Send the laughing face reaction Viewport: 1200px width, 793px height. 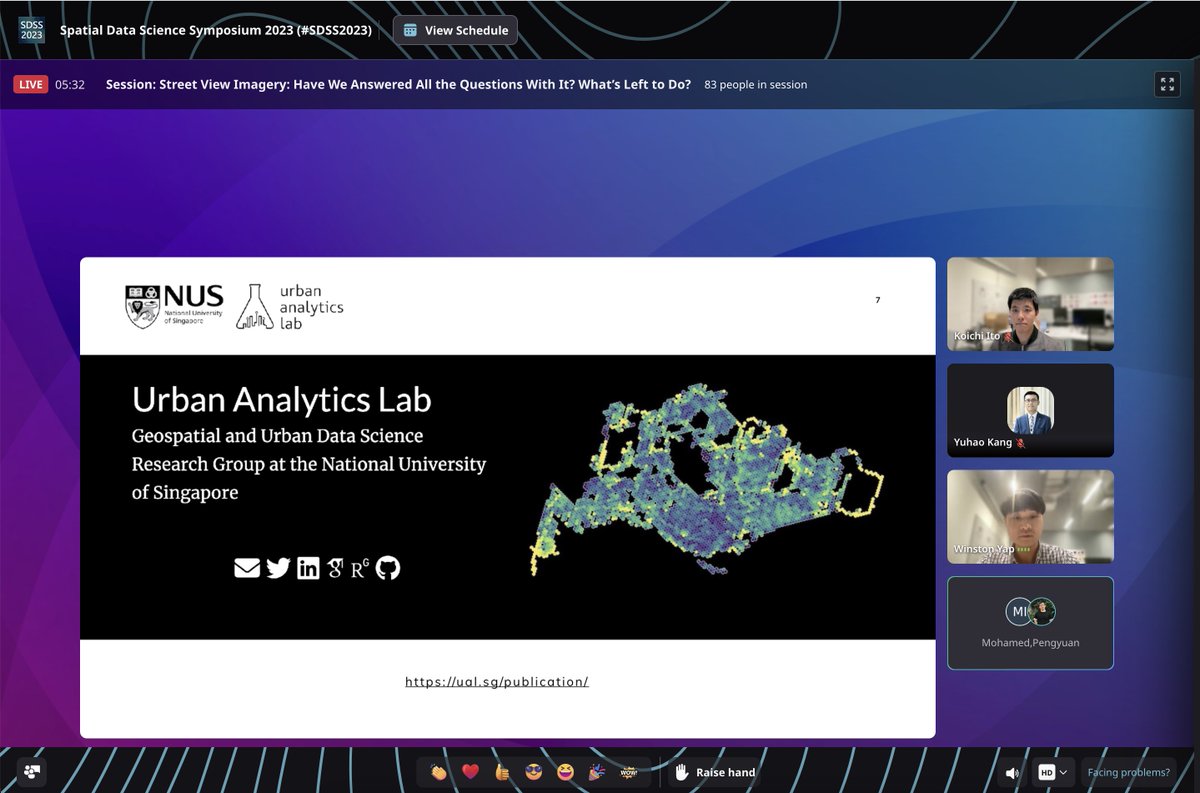565,772
